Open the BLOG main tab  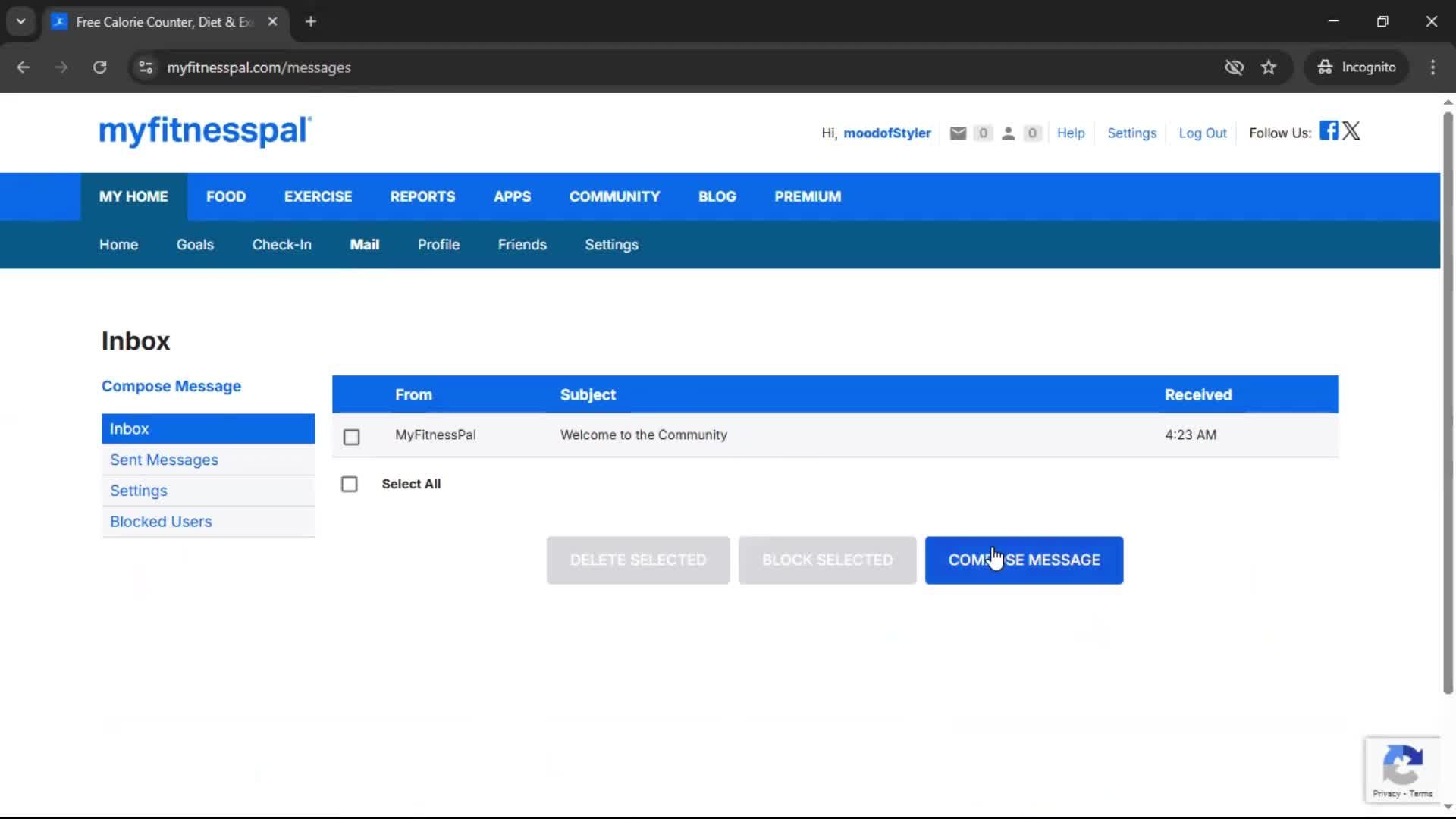click(717, 196)
